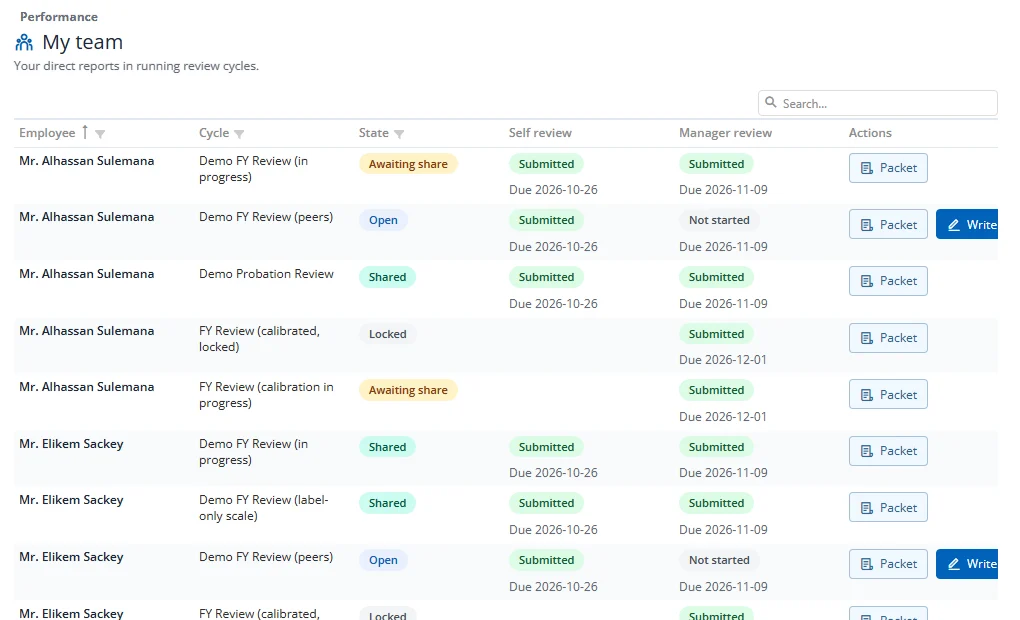Open Packet for Alhassan's FY Review (calibration in progress)
This screenshot has height=620, width=1020.
[888, 394]
